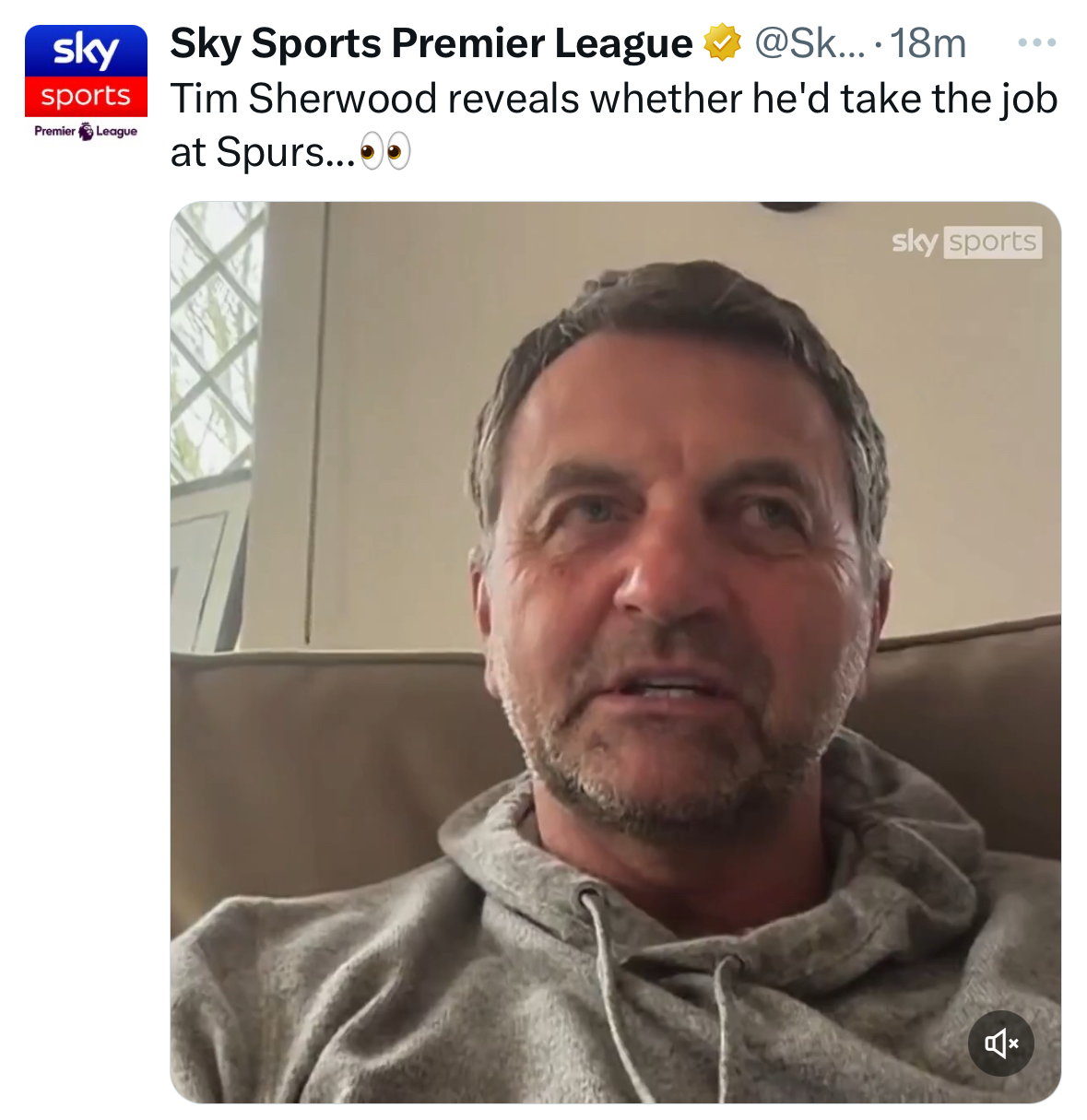Click the gold verified badge
The width and height of the screenshot is (1087, 1120).
pyautogui.click(x=723, y=42)
